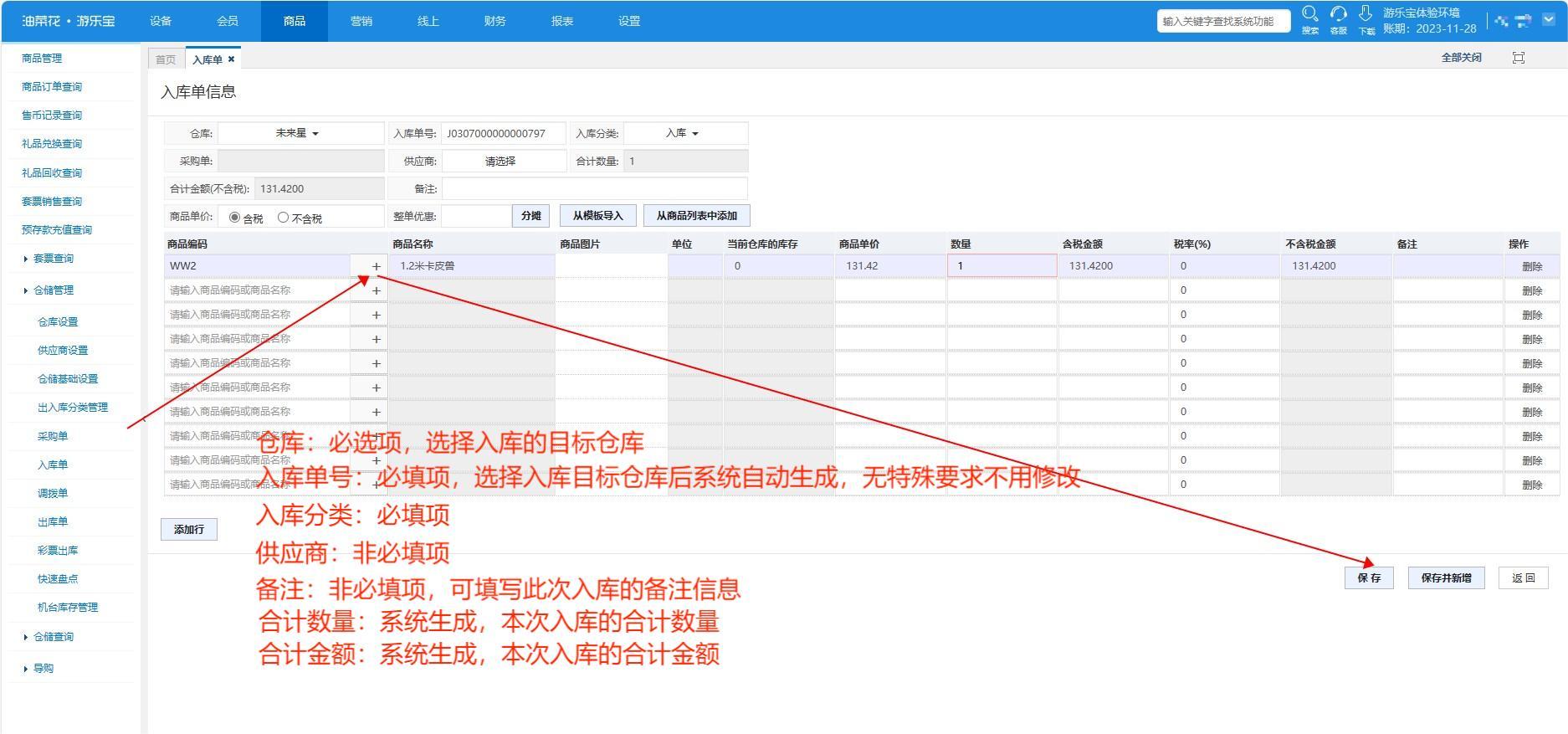Viewport: 1568px width, 734px height.
Task: Click the 商品单价 cell 131.42
Action: pyautogui.click(x=891, y=266)
